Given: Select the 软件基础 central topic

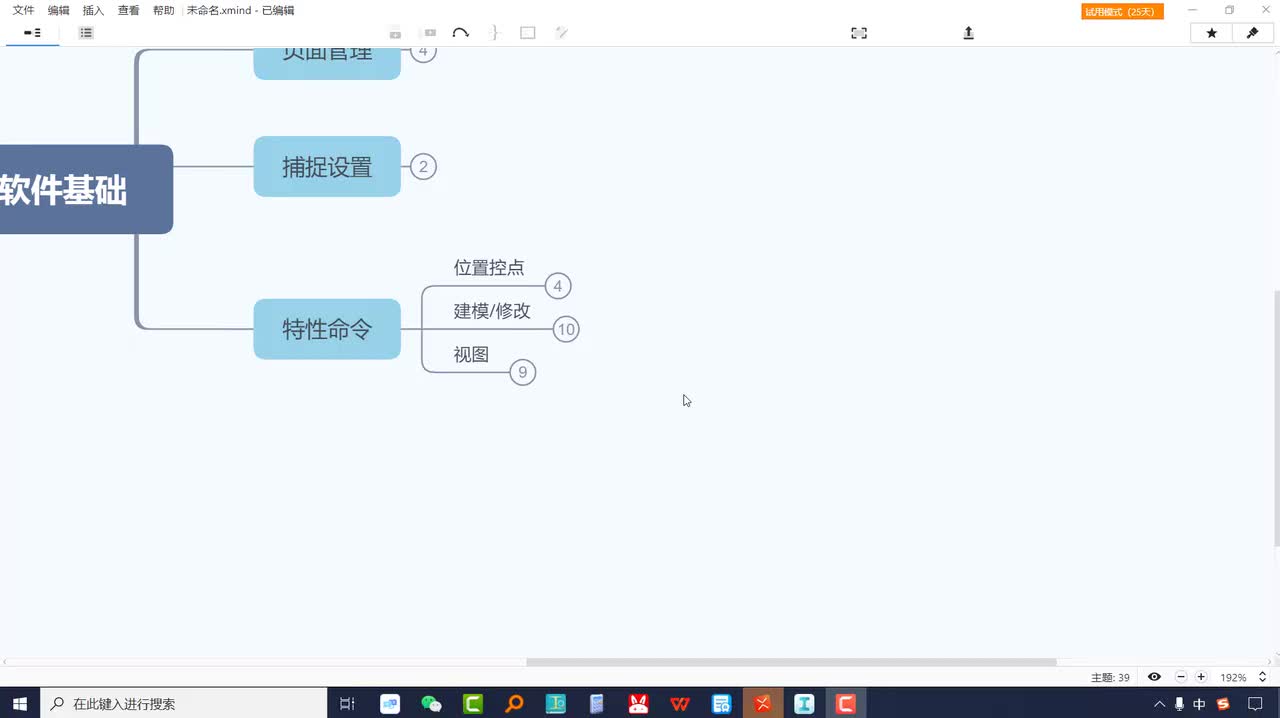Looking at the screenshot, I should tap(85, 189).
